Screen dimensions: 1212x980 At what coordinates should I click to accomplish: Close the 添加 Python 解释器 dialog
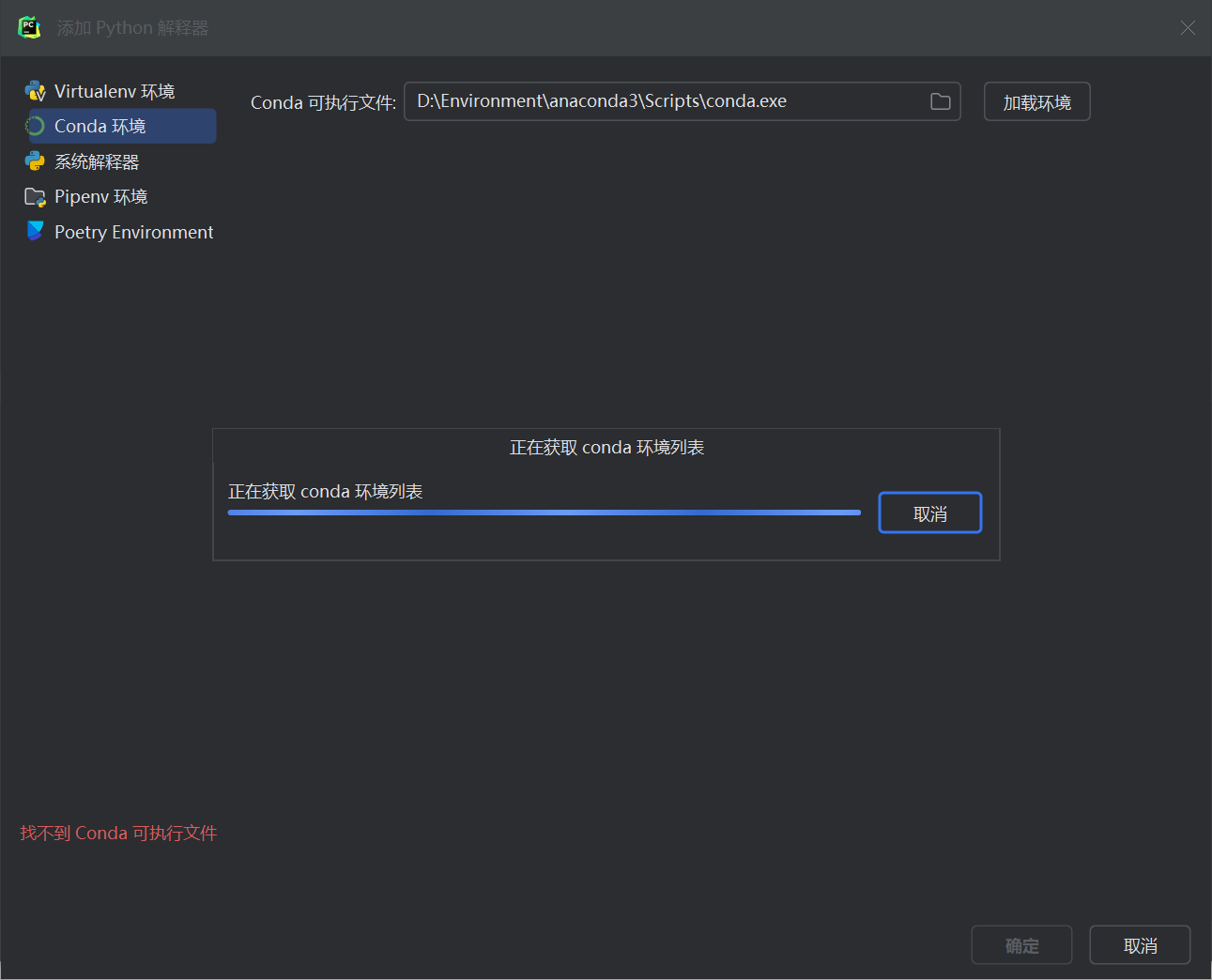click(1188, 28)
